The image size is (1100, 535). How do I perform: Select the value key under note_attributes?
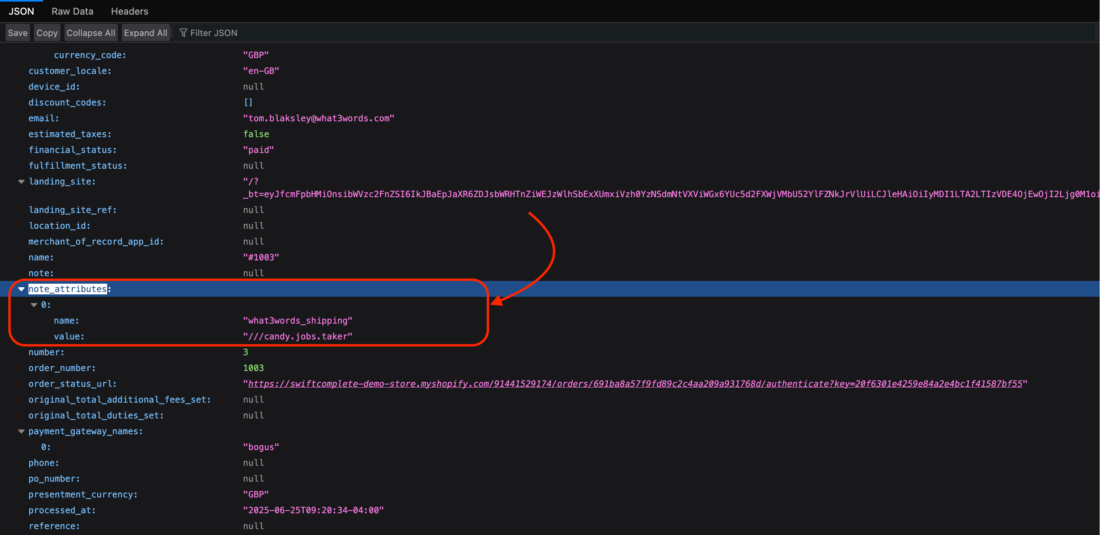pyautogui.click(x=69, y=337)
